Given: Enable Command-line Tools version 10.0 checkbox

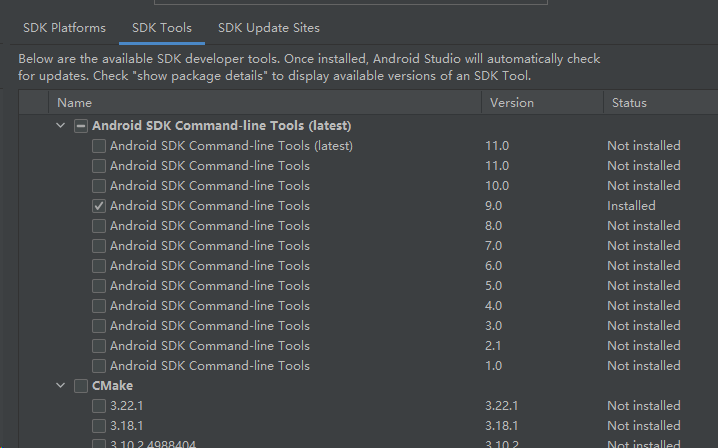Looking at the screenshot, I should click(99, 186).
